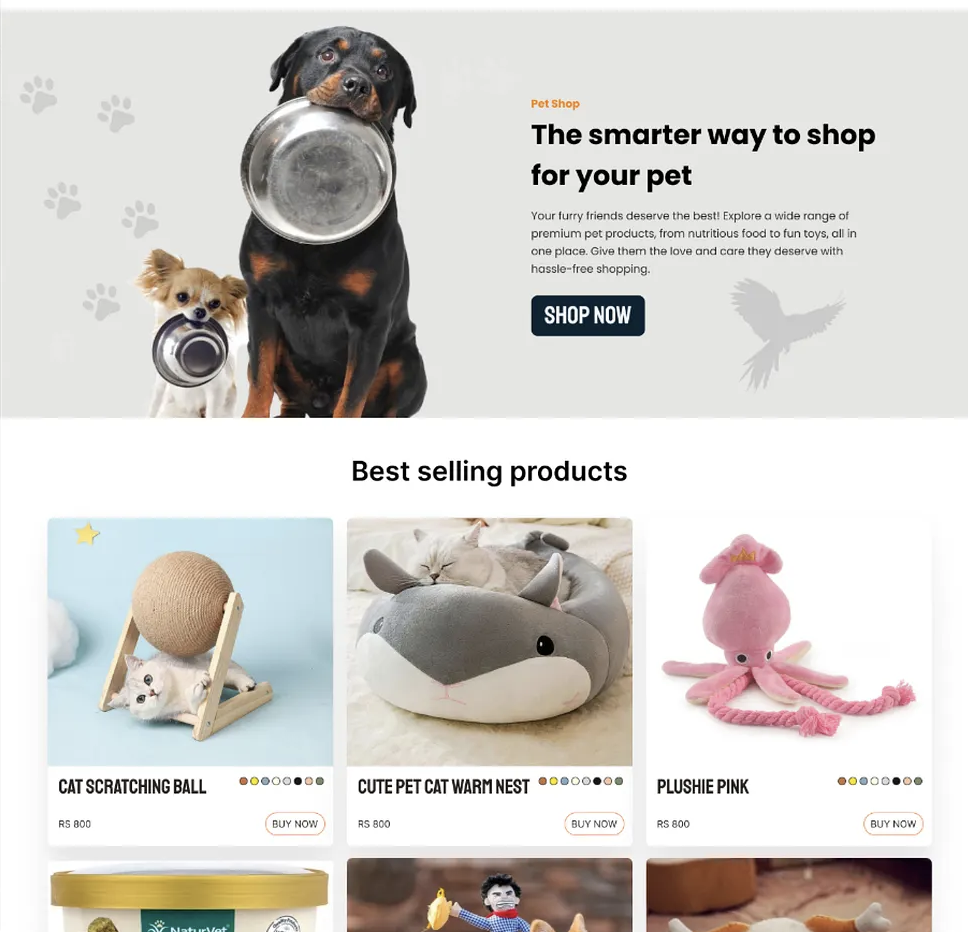Choose green swatch on Cute Pet Cat Warm Nest
Viewport: 968px width, 932px height.
point(619,781)
